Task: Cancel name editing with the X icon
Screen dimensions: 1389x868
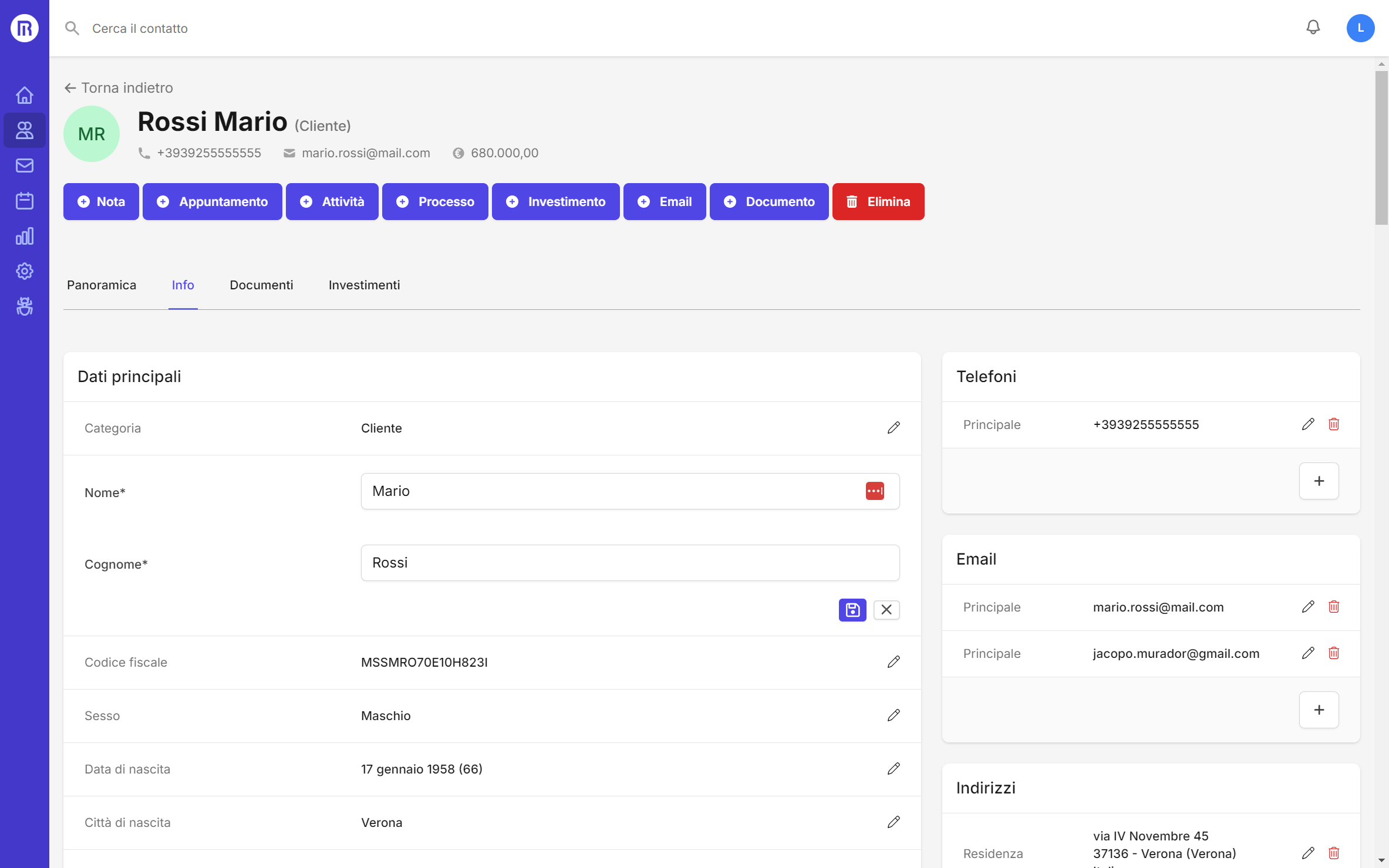Action: (886, 610)
